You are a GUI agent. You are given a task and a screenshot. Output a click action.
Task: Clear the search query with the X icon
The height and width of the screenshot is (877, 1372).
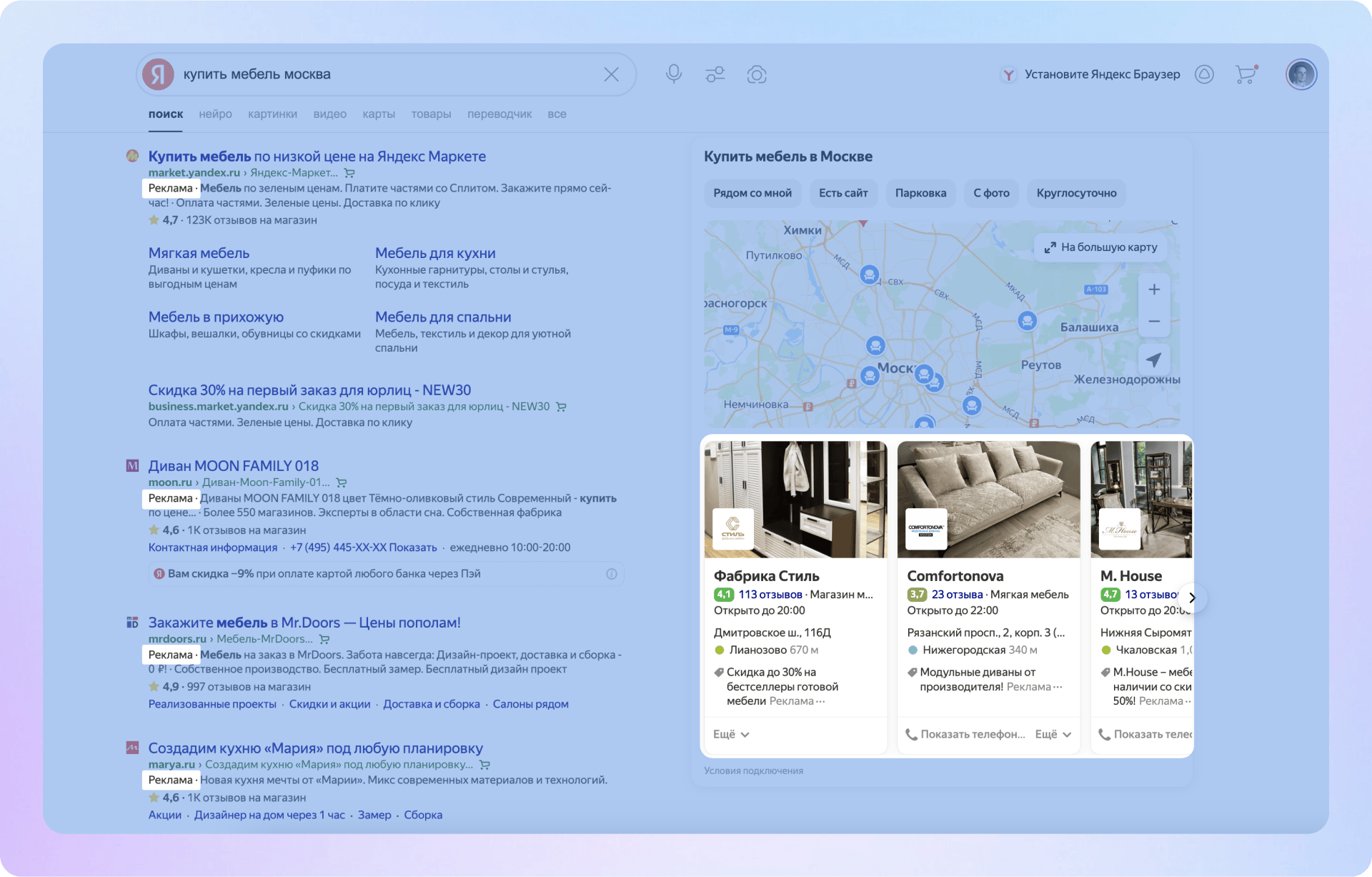(x=611, y=74)
